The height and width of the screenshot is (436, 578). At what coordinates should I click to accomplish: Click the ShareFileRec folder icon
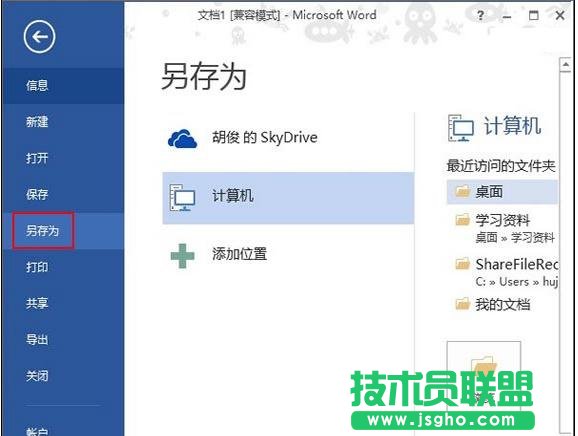pos(462,264)
